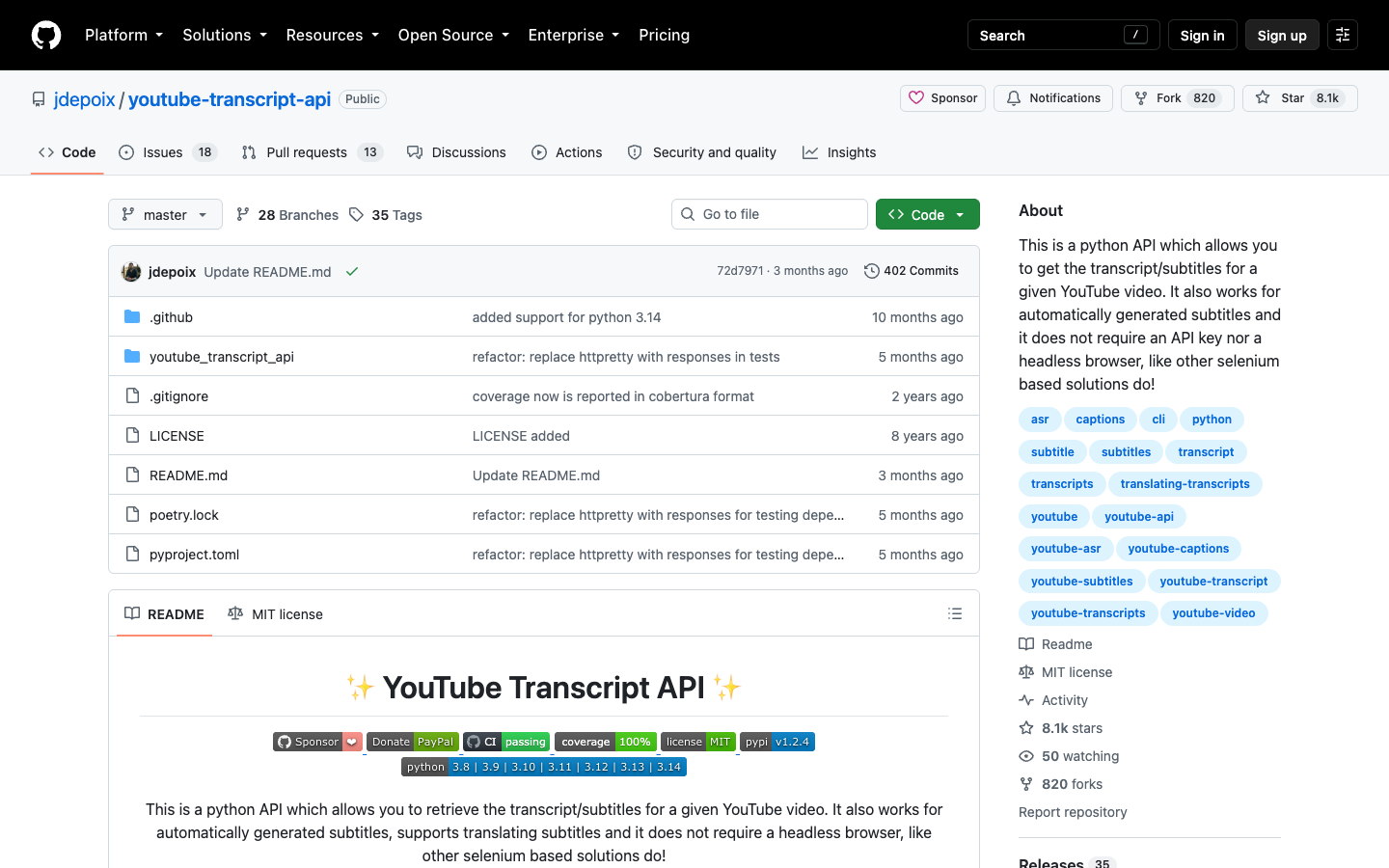Star the repository

tap(1299, 98)
